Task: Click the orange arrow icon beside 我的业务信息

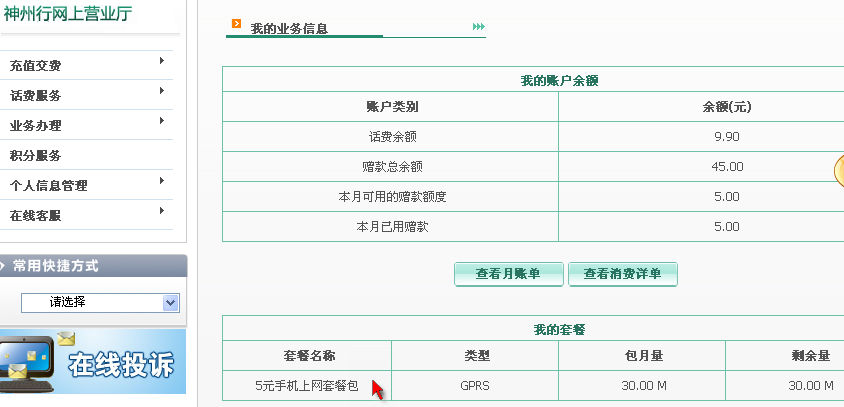Action: tap(236, 23)
